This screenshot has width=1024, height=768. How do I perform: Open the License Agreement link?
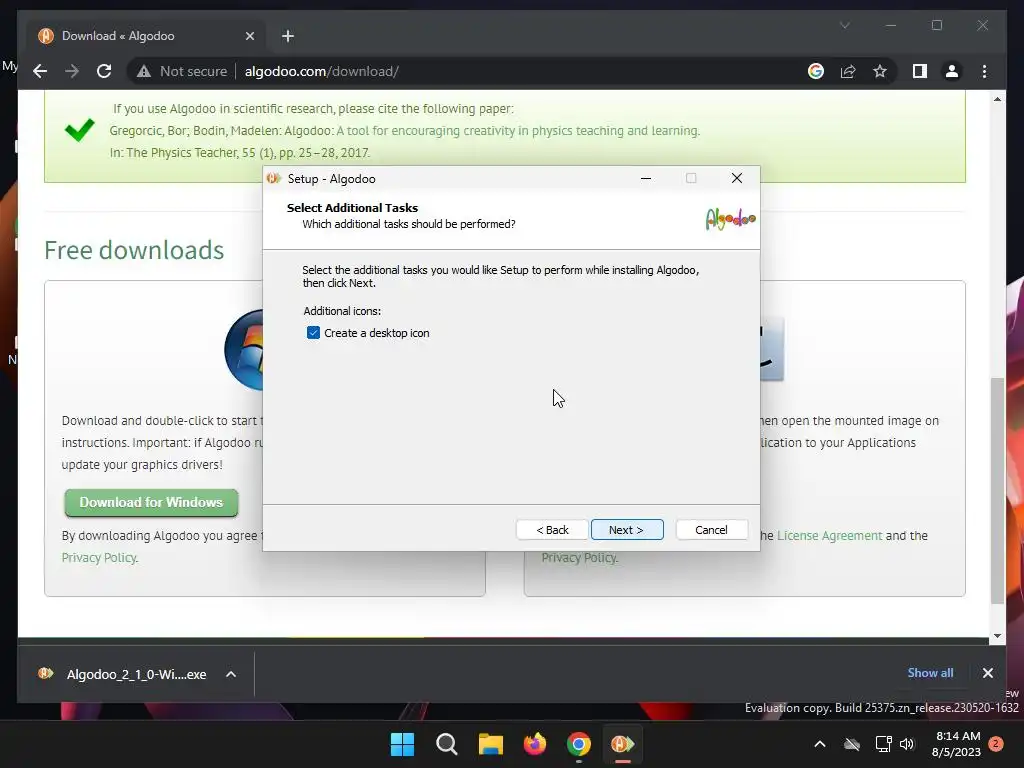coord(829,536)
